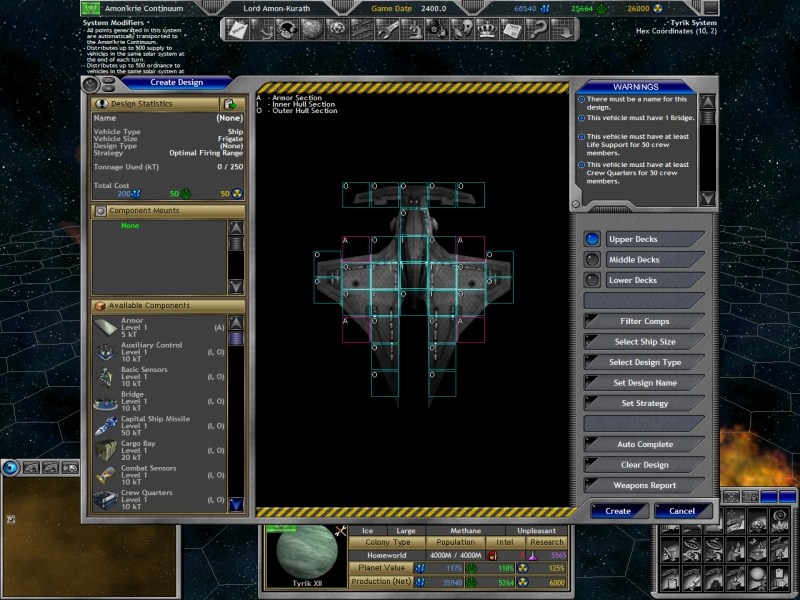Click the Research column header
The width and height of the screenshot is (800, 600).
click(x=546, y=542)
